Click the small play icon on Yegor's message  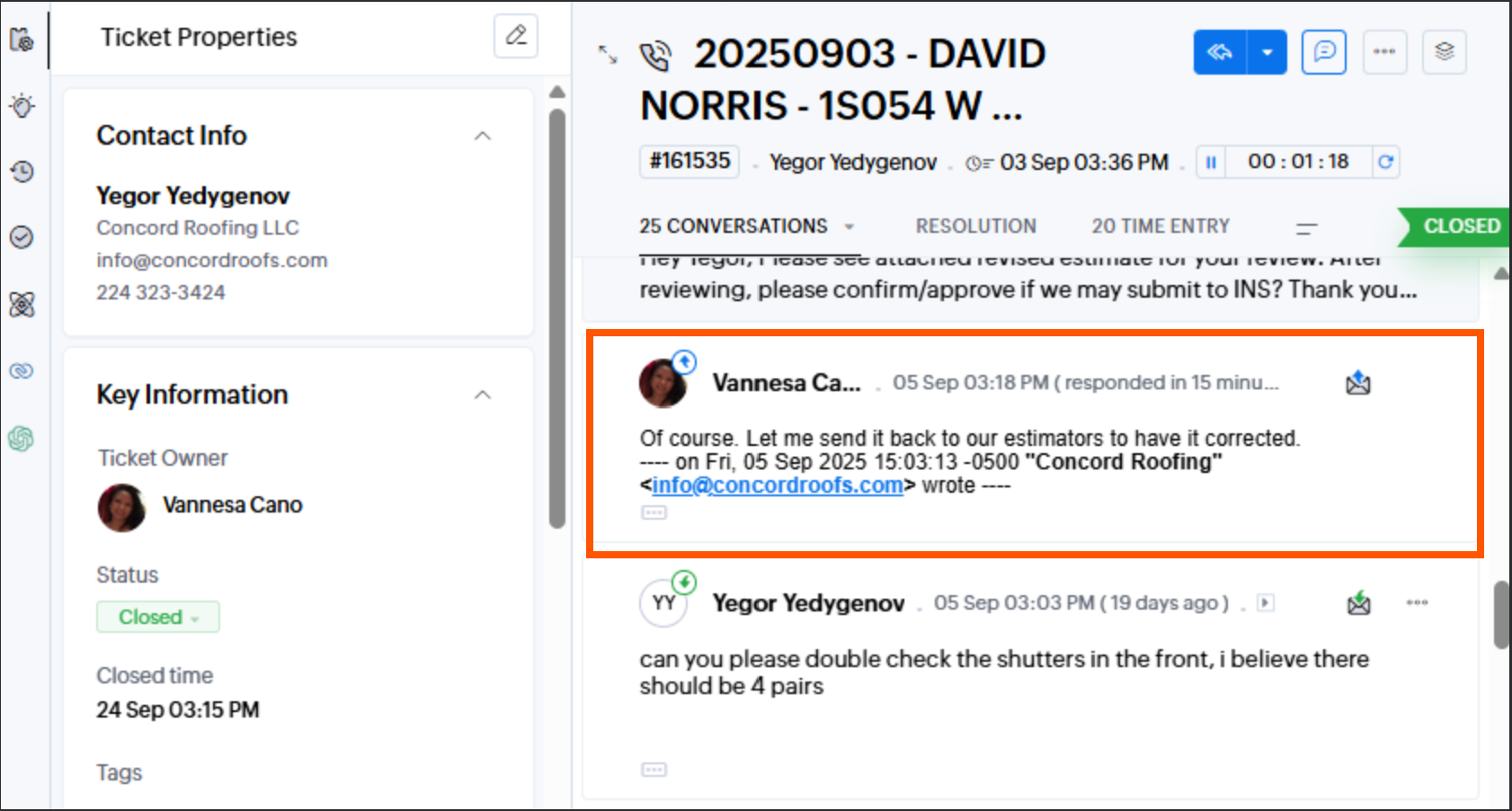point(1266,603)
